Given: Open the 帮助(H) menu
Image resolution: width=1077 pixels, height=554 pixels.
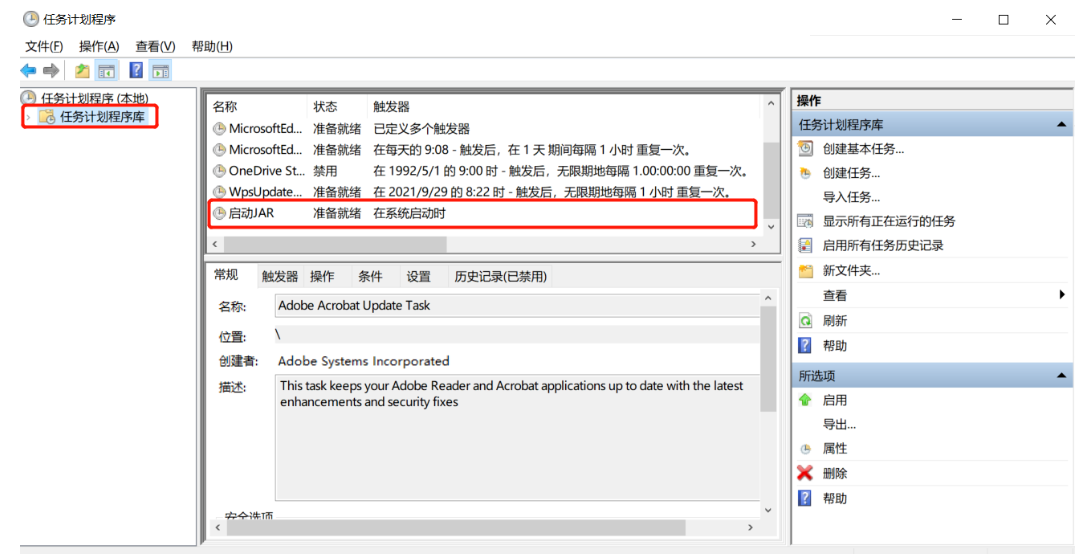Looking at the screenshot, I should pos(212,46).
